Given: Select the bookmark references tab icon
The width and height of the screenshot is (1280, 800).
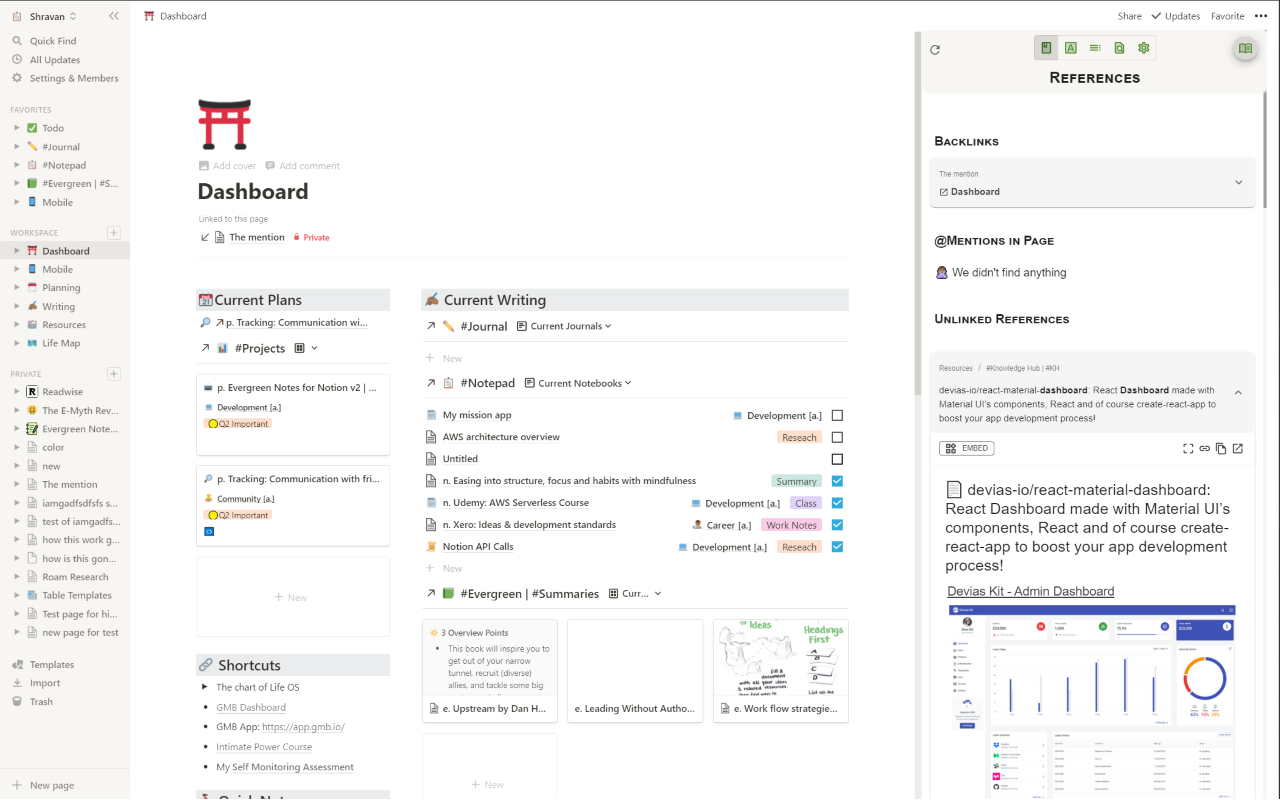Looking at the screenshot, I should pos(1046,48).
